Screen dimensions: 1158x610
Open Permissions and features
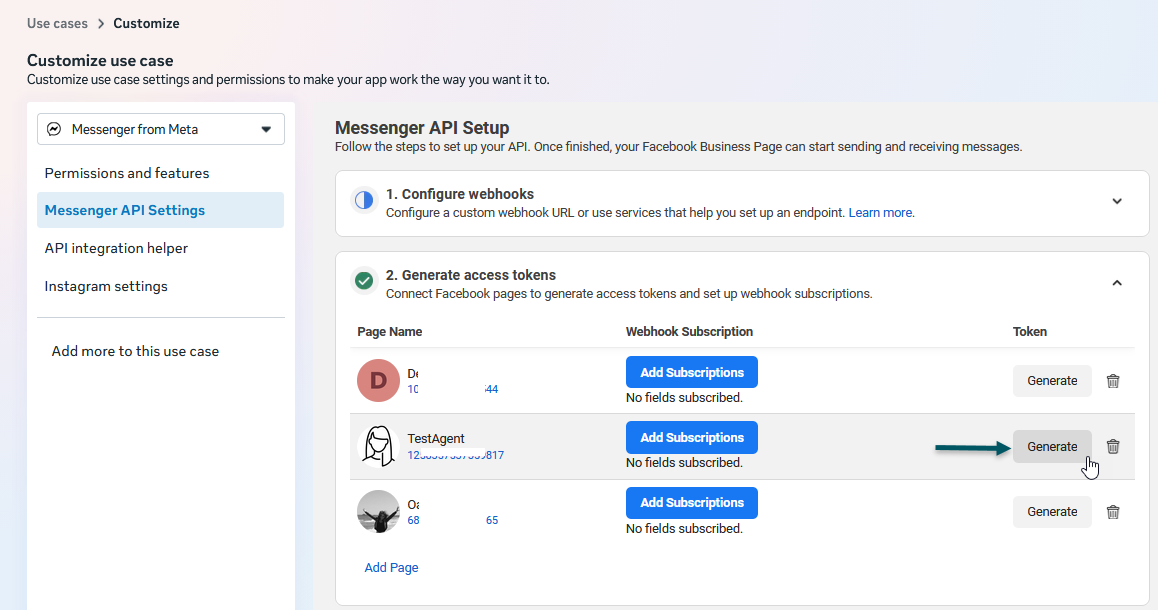point(126,173)
